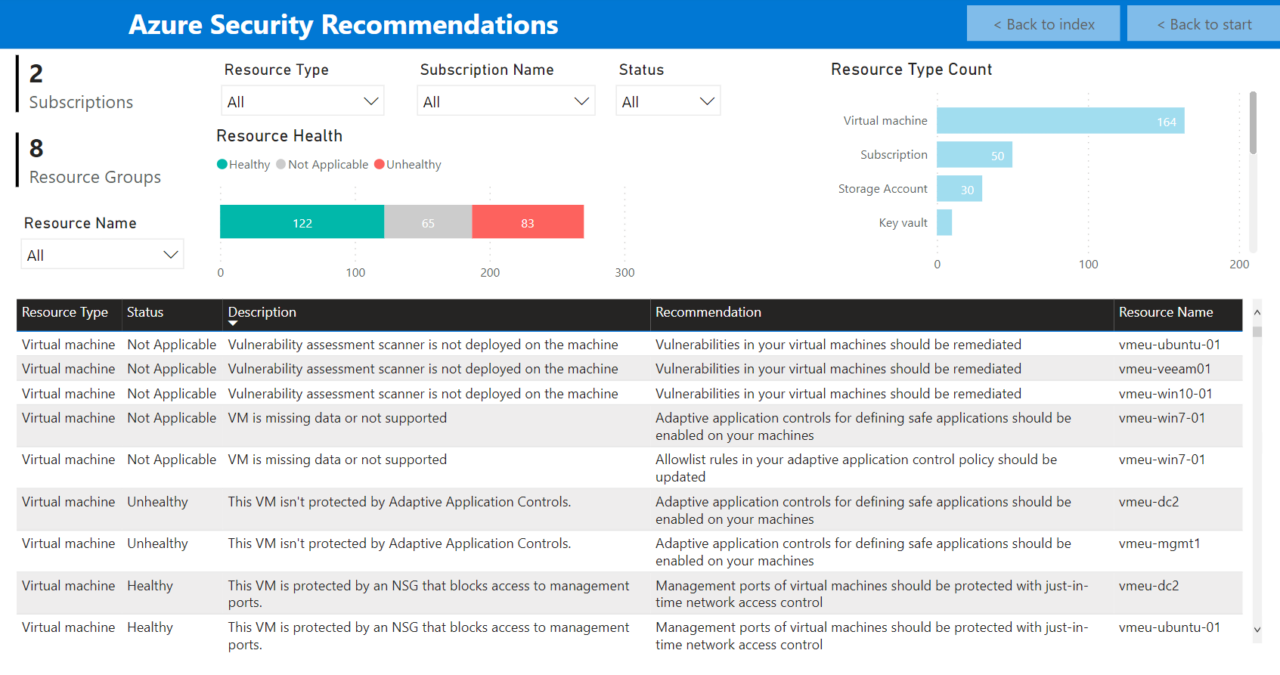1280x675 pixels.
Task: Click Unhealthy status in vmeu-mgmt1 row
Action: [x=157, y=544]
